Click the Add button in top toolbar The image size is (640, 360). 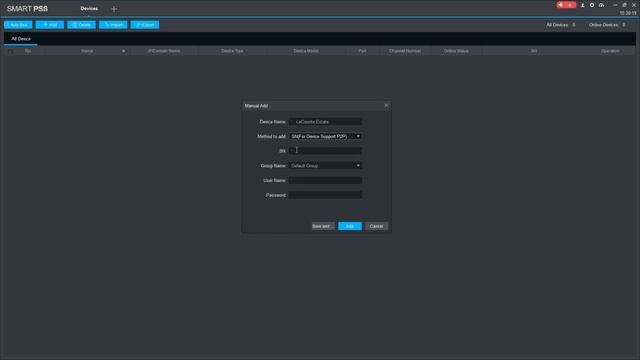pos(50,25)
